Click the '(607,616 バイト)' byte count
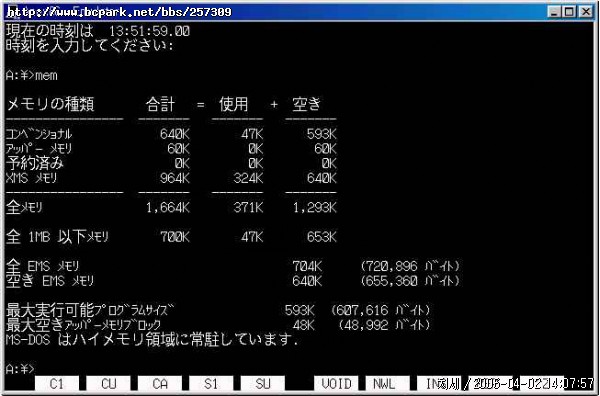The height and width of the screenshot is (396, 600). pos(381,310)
